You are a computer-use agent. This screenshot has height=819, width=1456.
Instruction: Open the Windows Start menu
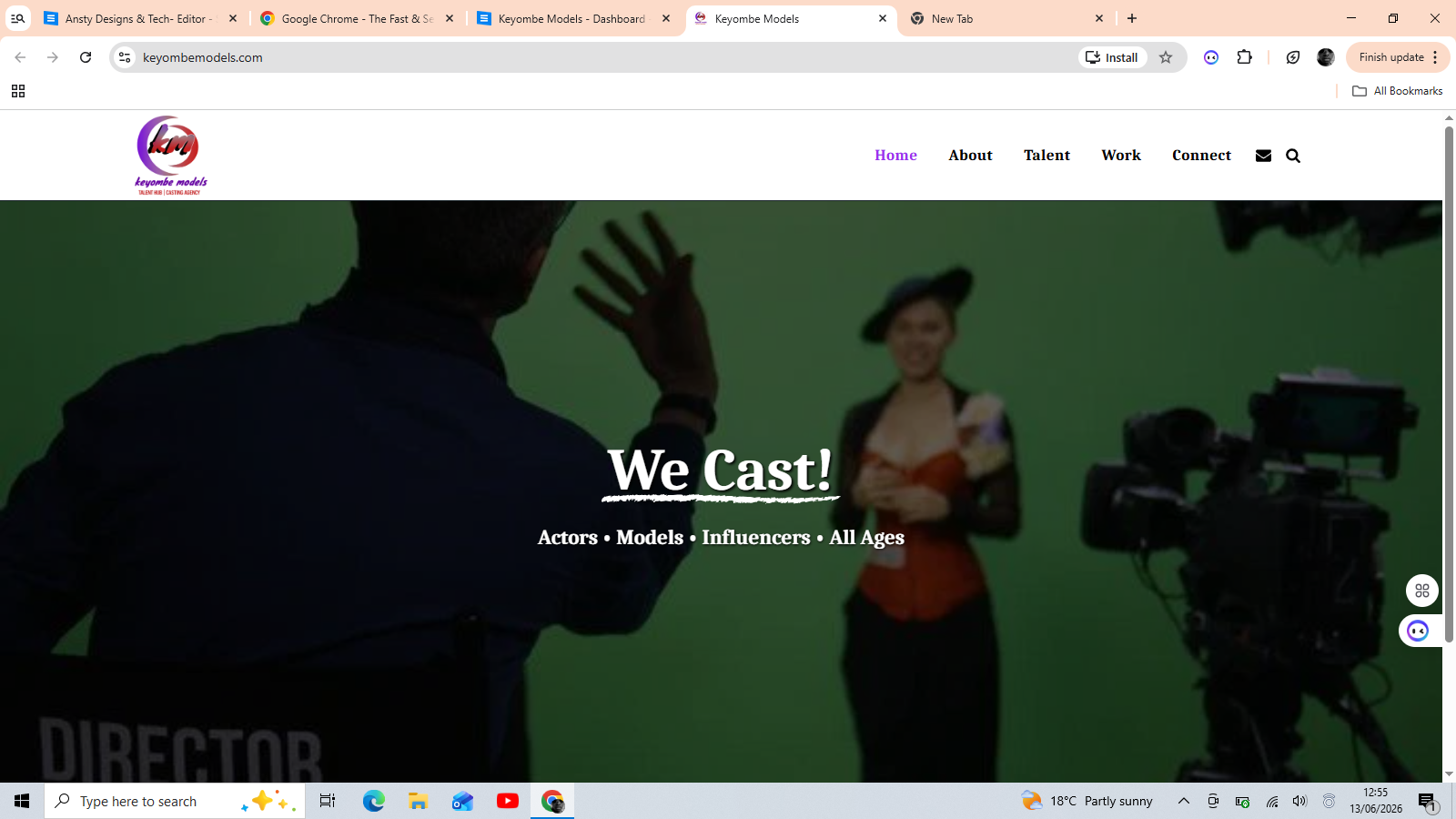(22, 801)
